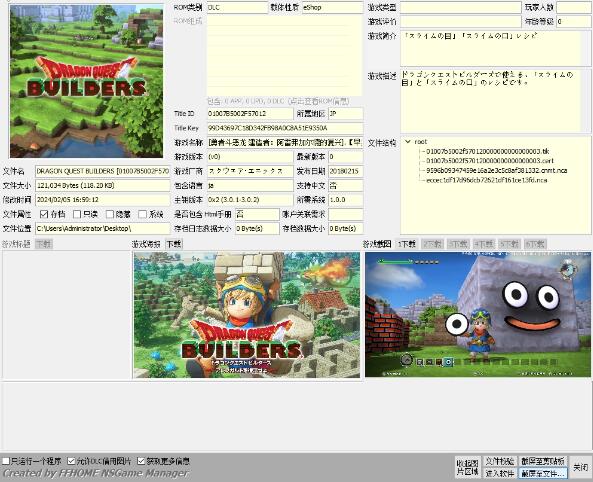Click the 截屏至文件... button
Screen dimensions: 593x482
[x=543, y=473]
